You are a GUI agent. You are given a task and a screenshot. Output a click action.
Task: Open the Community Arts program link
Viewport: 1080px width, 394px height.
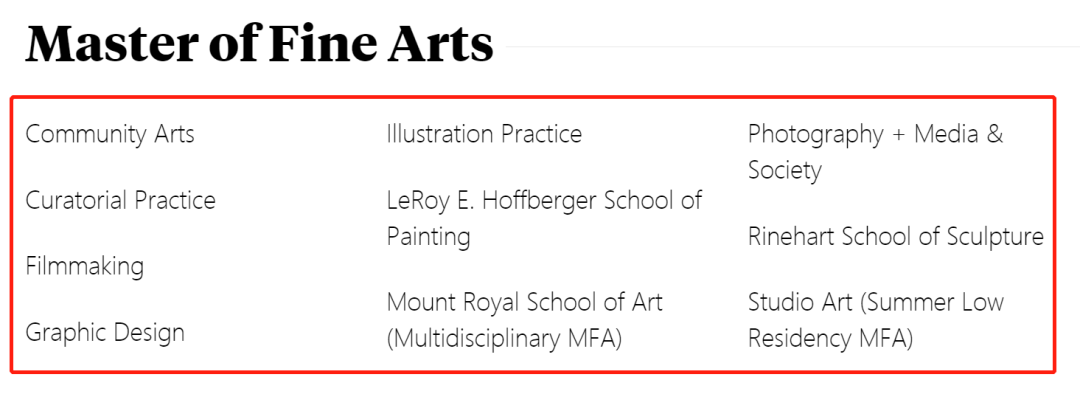point(110,134)
